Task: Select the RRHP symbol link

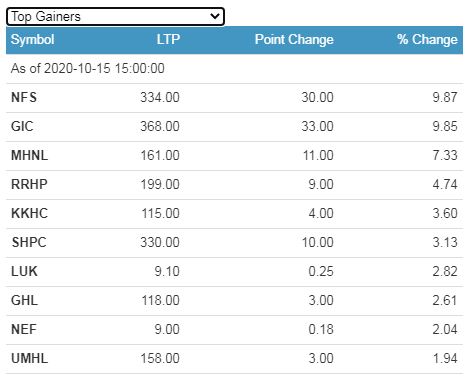Action: 29,184
